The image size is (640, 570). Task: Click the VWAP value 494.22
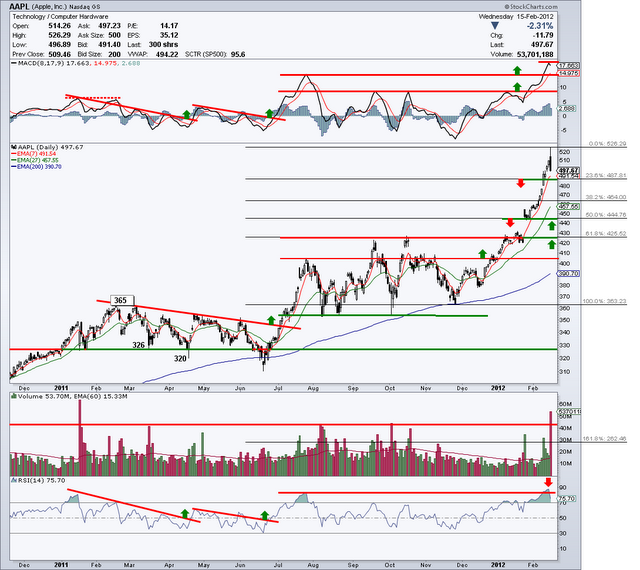(167, 54)
